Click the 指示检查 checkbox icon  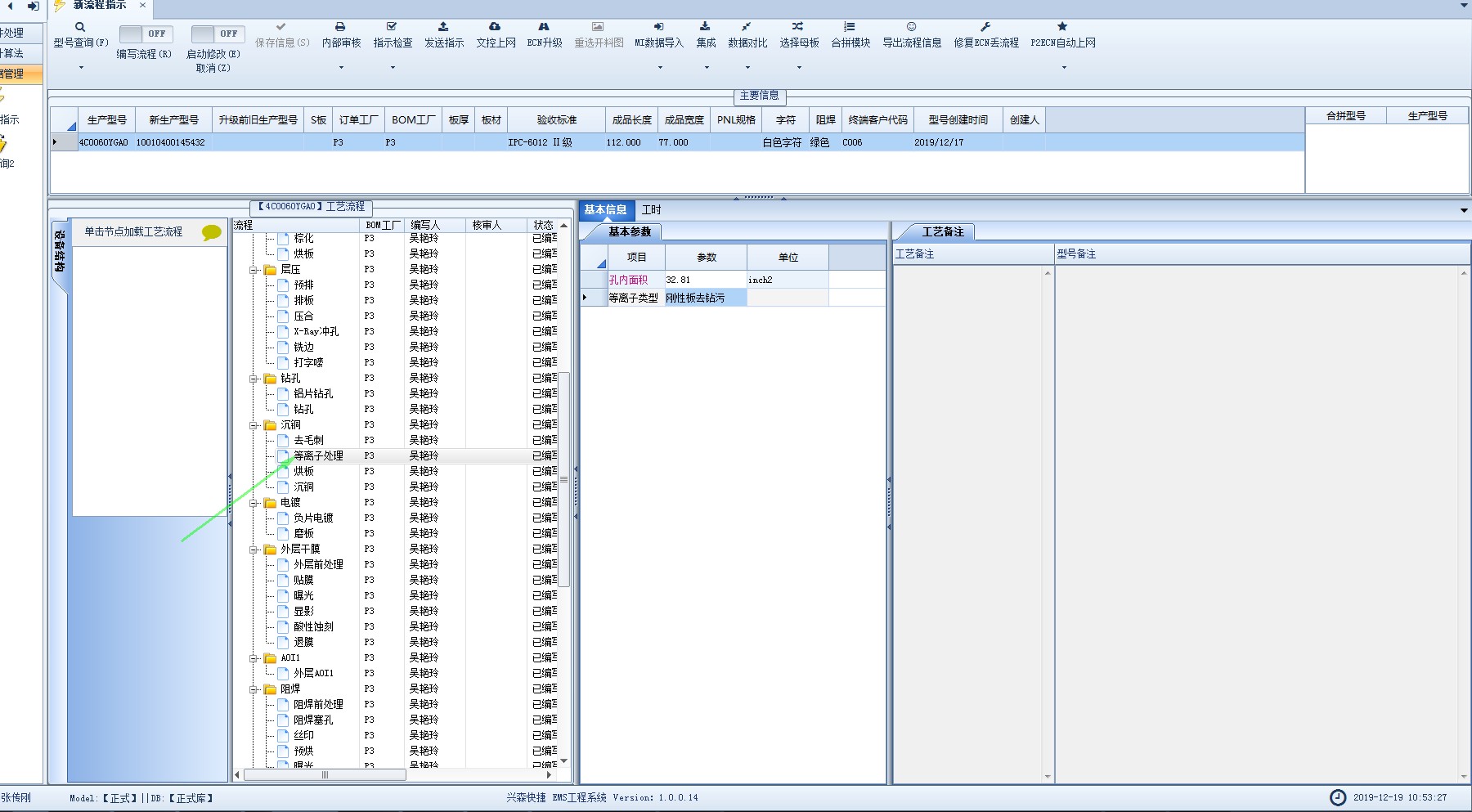coord(392,27)
